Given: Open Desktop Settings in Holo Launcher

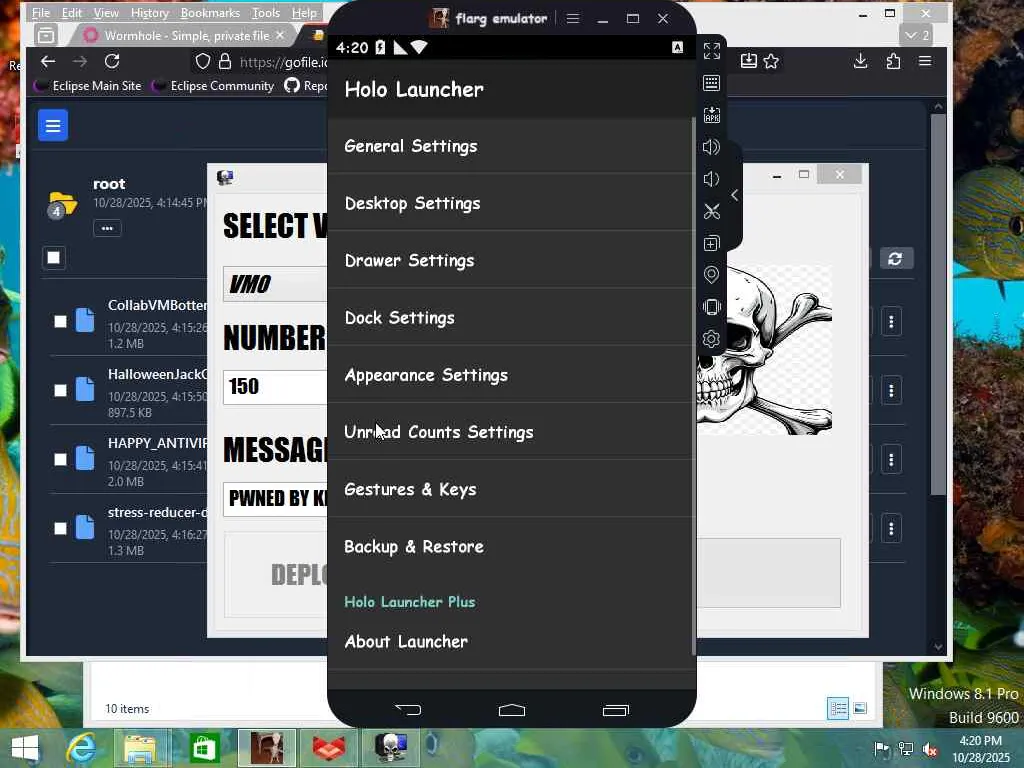Looking at the screenshot, I should tap(510, 202).
